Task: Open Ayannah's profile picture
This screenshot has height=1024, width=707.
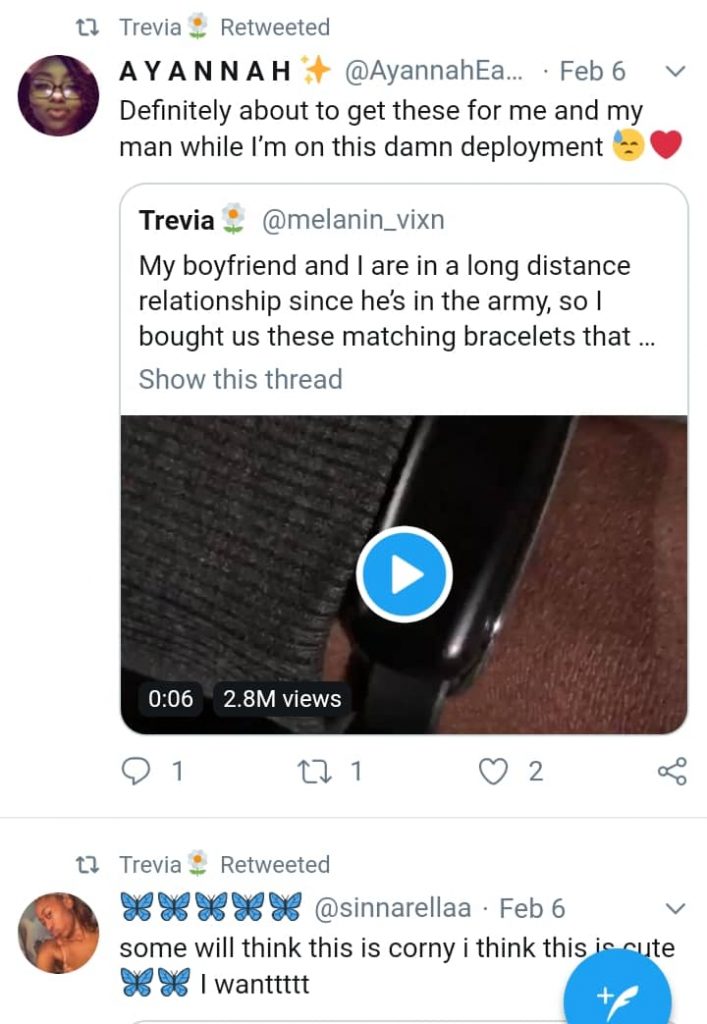Action: coord(58,96)
